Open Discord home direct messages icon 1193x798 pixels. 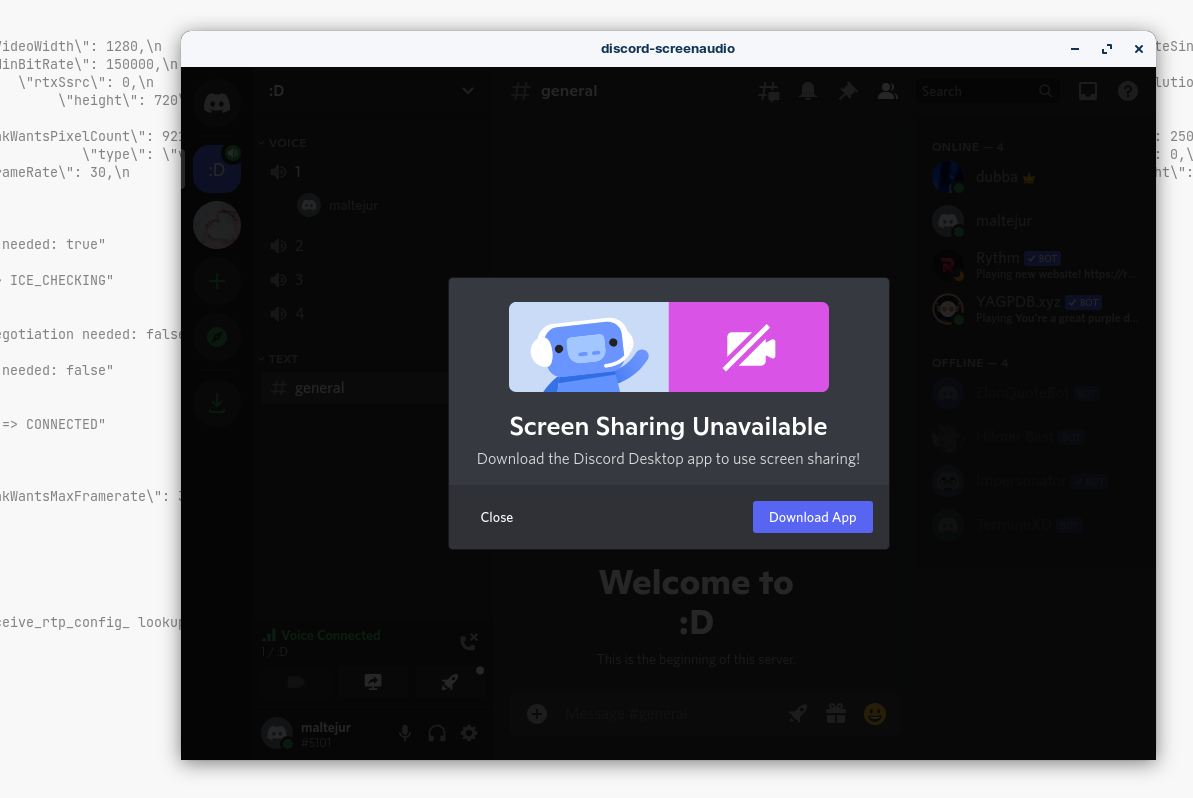(x=217, y=103)
